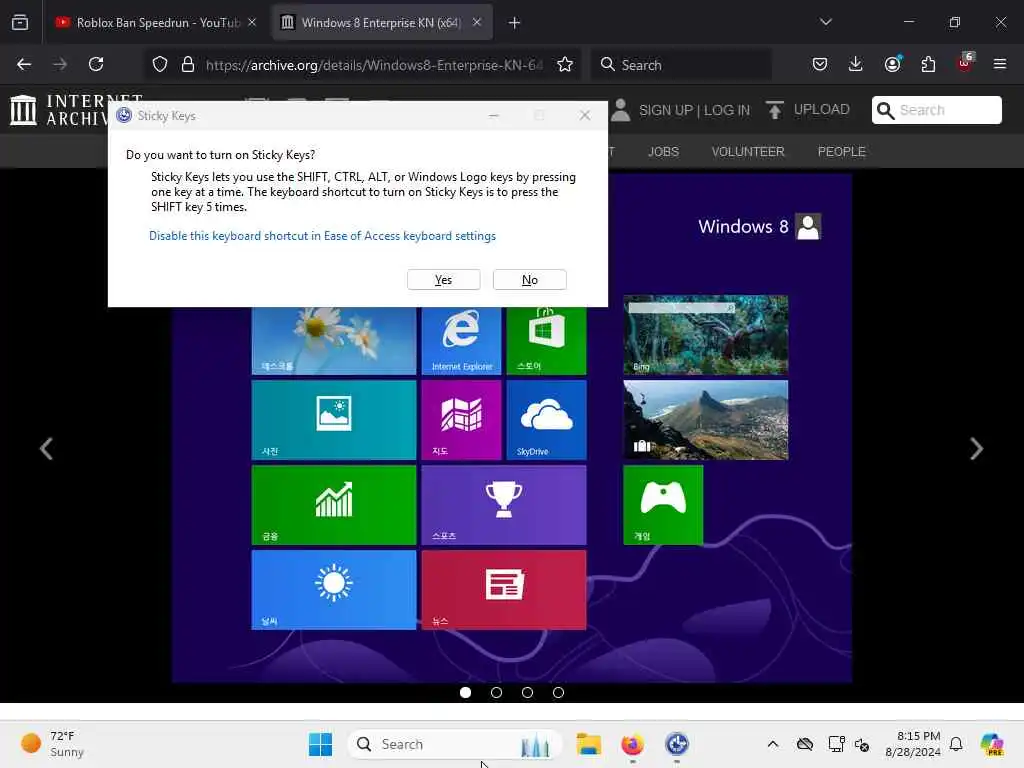Click taskbar Search box
The width and height of the screenshot is (1024, 768).
point(455,744)
